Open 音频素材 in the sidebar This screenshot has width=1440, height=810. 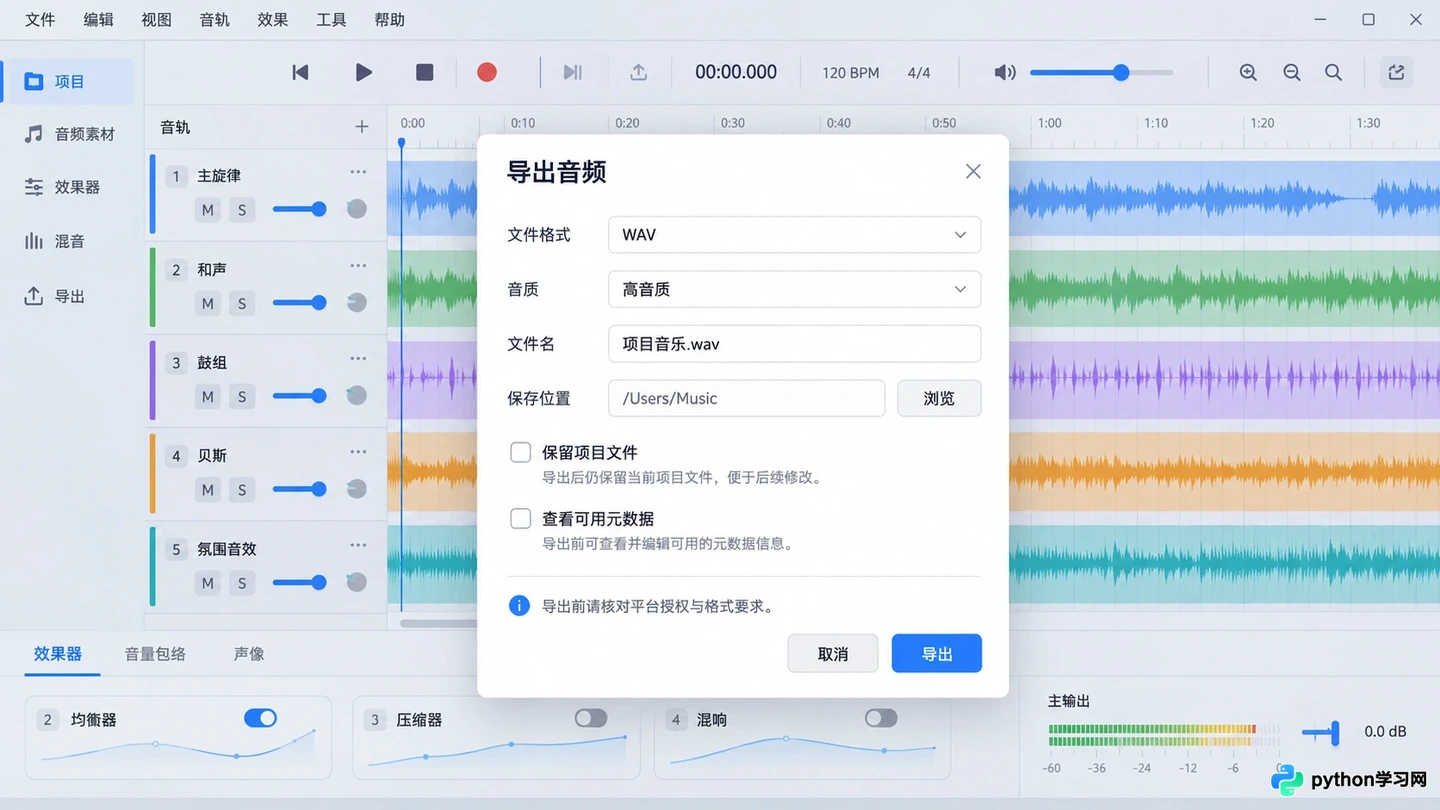69,134
